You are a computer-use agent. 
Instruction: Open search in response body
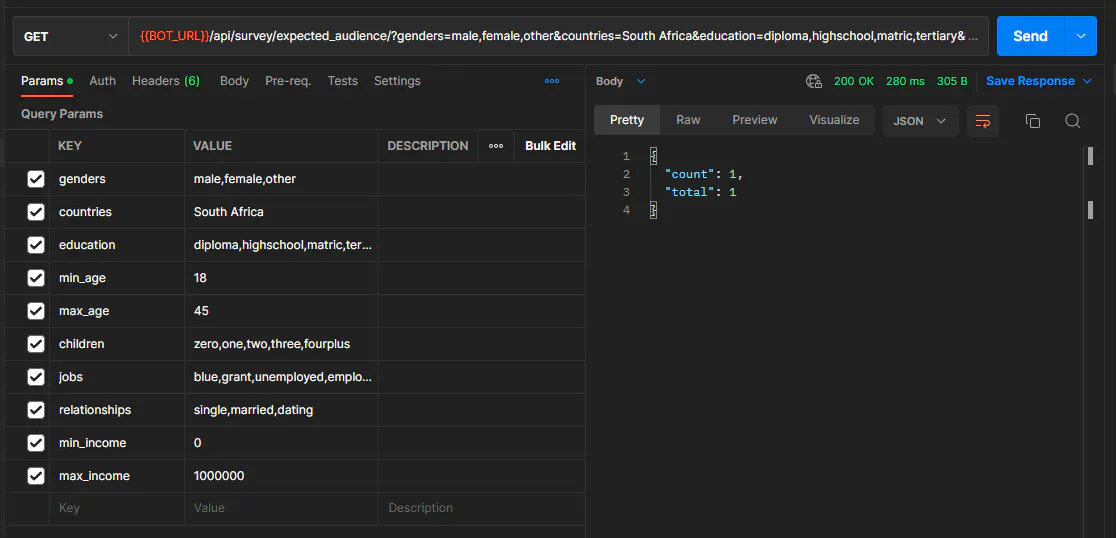(1072, 121)
